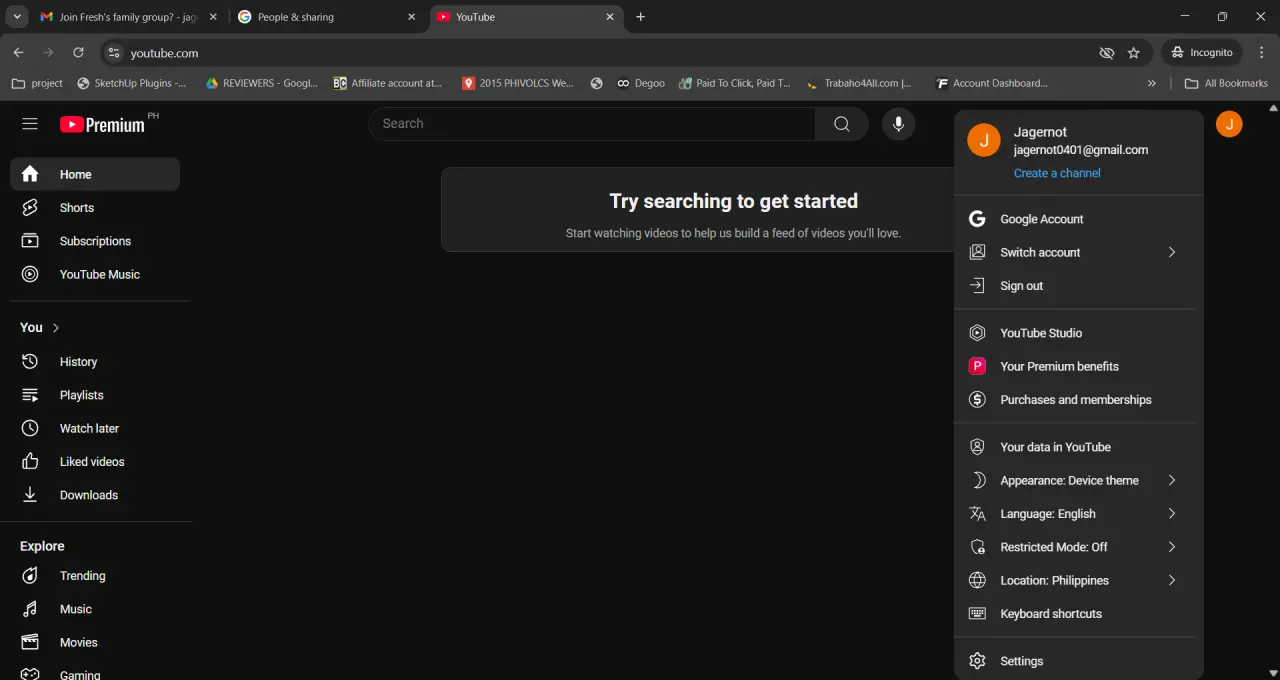Viewport: 1280px width, 680px height.
Task: Click the Jagernot avatar in the menu header
Action: [984, 140]
